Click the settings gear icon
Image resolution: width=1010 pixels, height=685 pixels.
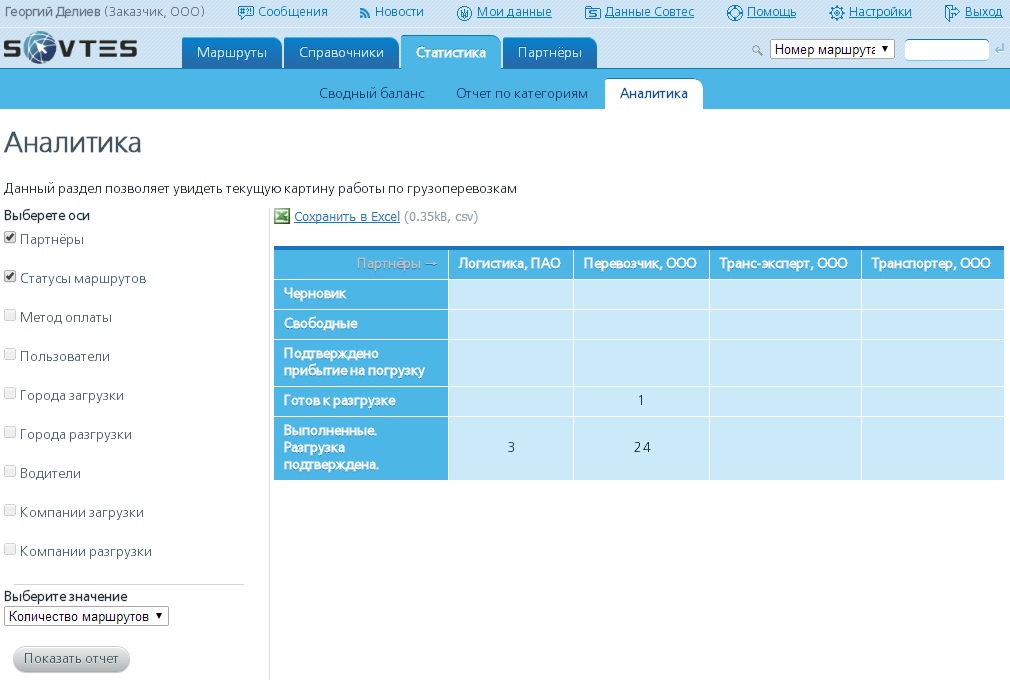click(x=836, y=13)
